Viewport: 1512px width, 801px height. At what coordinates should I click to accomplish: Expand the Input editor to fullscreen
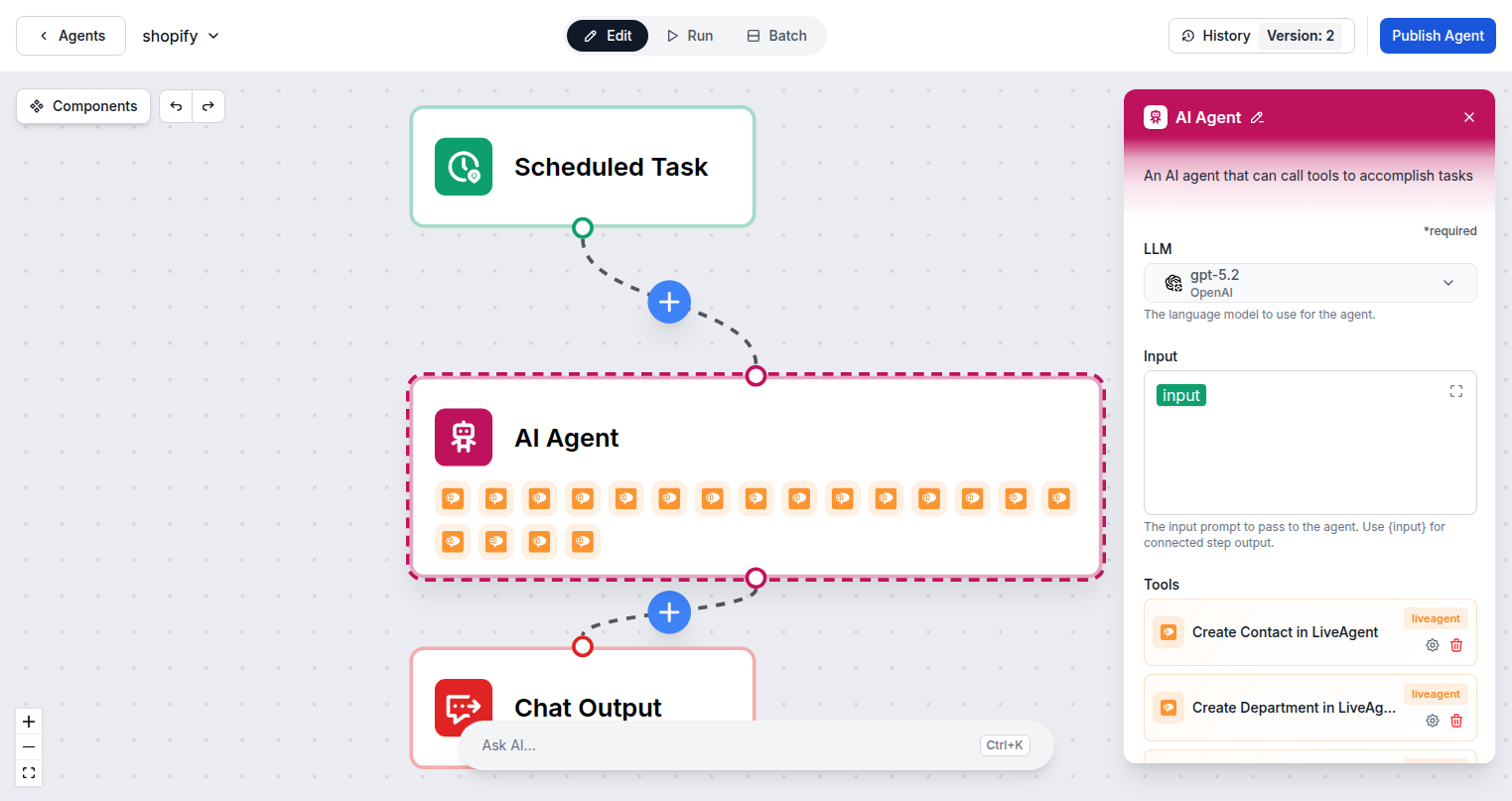(x=1455, y=391)
